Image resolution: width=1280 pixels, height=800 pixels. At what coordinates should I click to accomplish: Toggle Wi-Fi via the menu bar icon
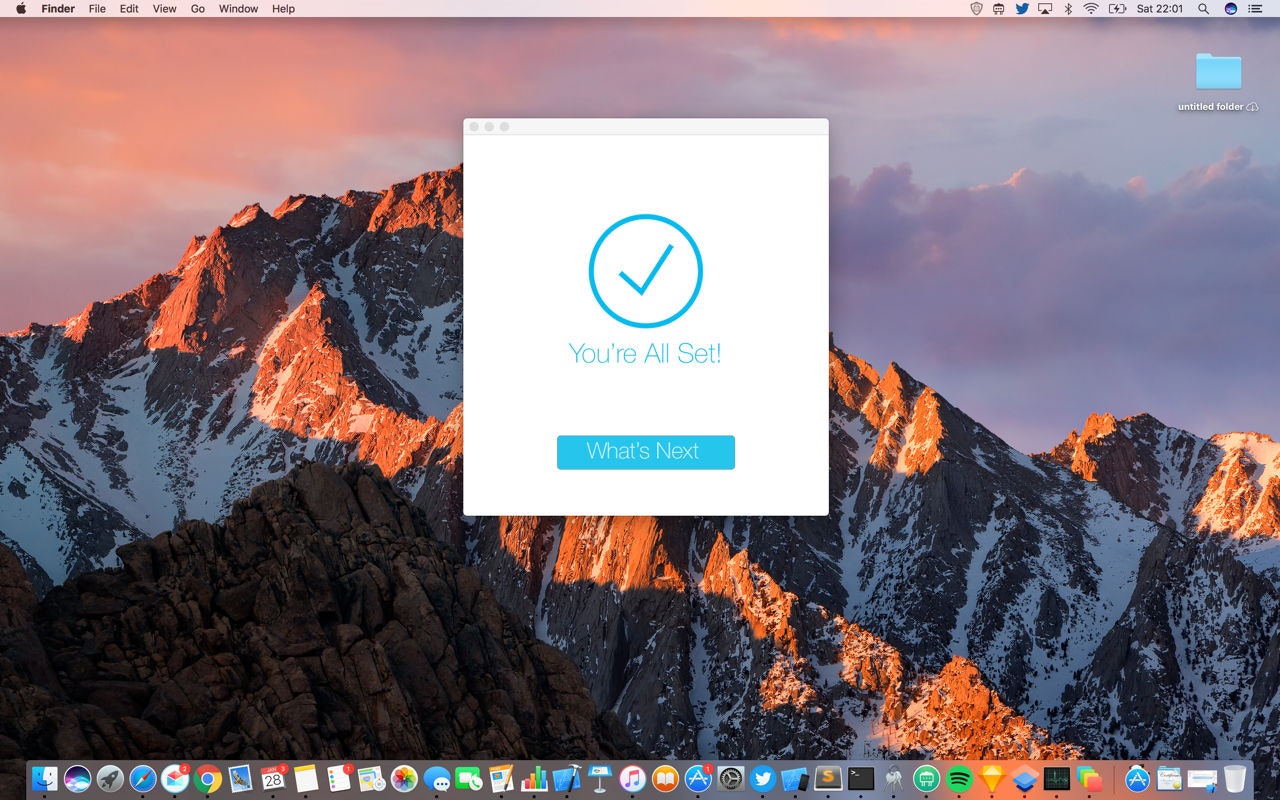pyautogui.click(x=1090, y=8)
